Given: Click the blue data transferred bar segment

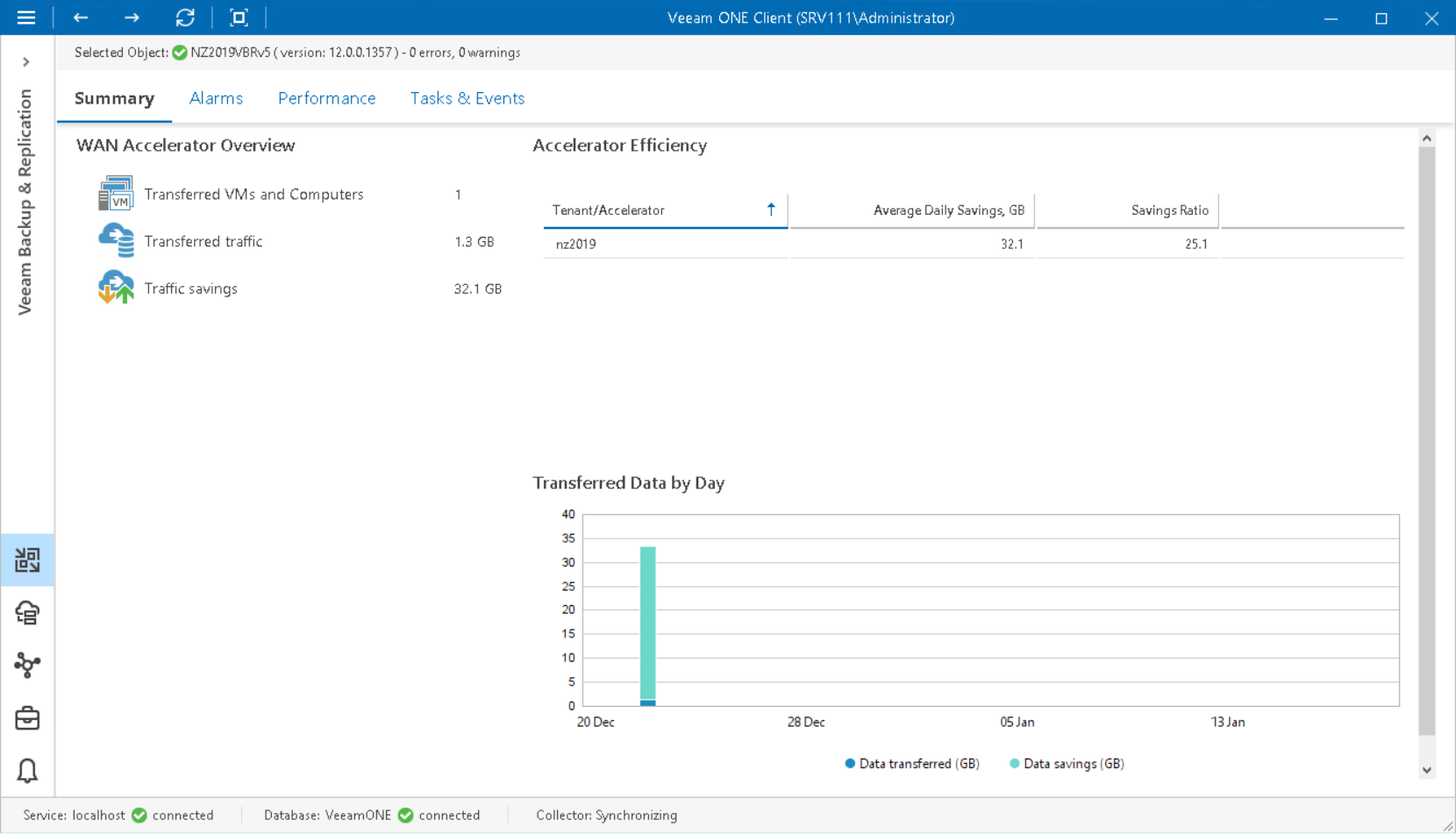Looking at the screenshot, I should pyautogui.click(x=648, y=702).
